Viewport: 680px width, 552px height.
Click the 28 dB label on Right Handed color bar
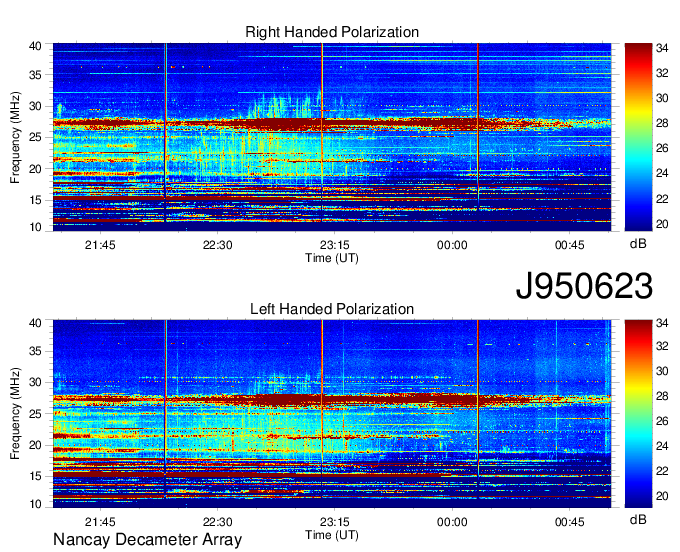[662, 123]
